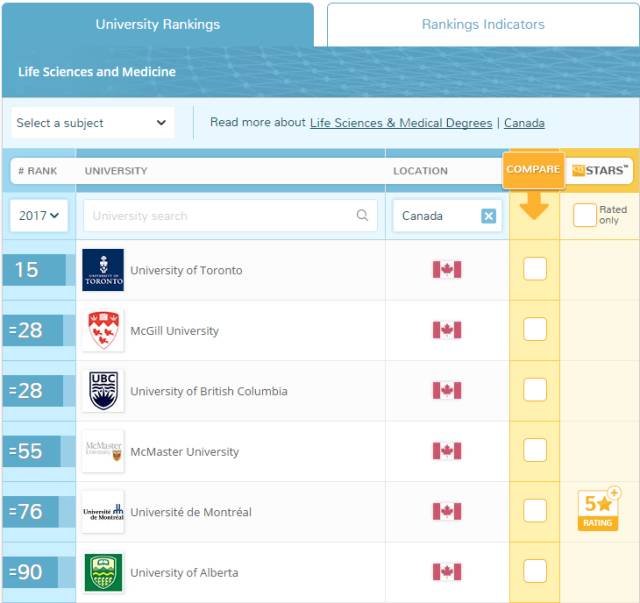Screen dimensions: 640x603
Task: Tick compare checkbox for Université de Montréal
Action: pos(535,510)
